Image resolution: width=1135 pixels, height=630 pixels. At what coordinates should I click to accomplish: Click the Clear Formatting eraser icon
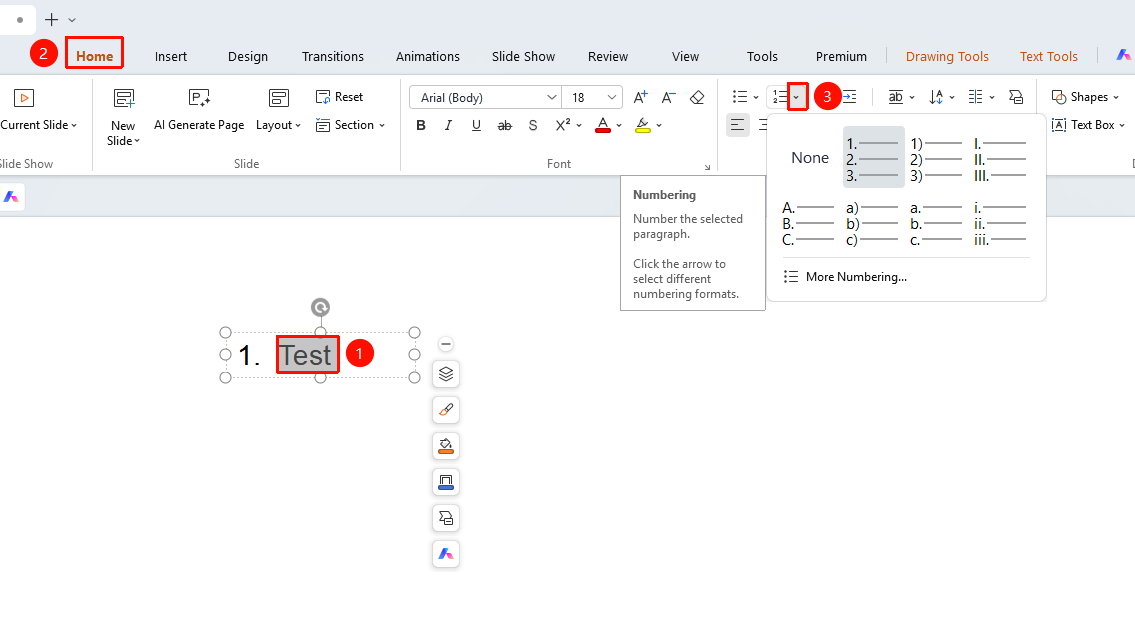[697, 97]
